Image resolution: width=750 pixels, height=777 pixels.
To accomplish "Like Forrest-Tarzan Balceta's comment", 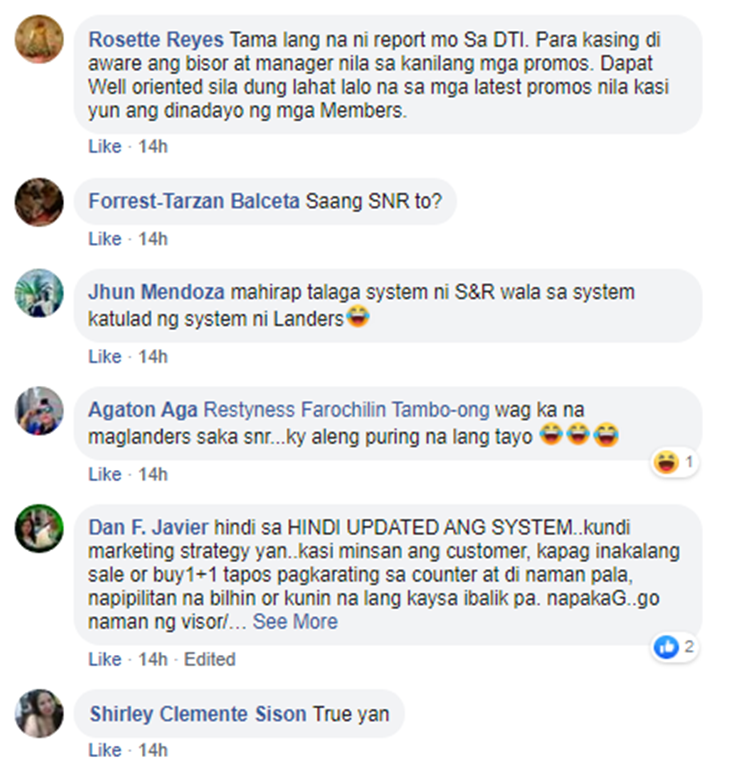I will coord(105,239).
